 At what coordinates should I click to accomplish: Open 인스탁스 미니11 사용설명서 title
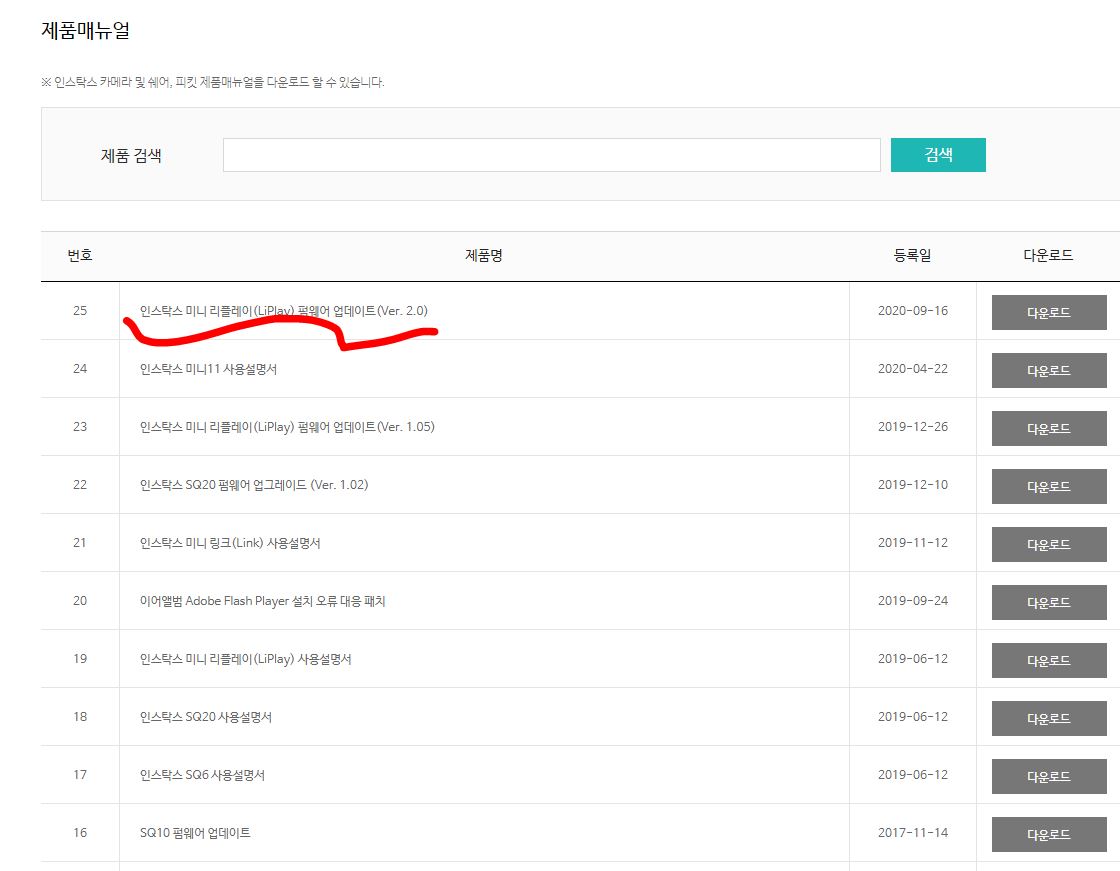[208, 369]
